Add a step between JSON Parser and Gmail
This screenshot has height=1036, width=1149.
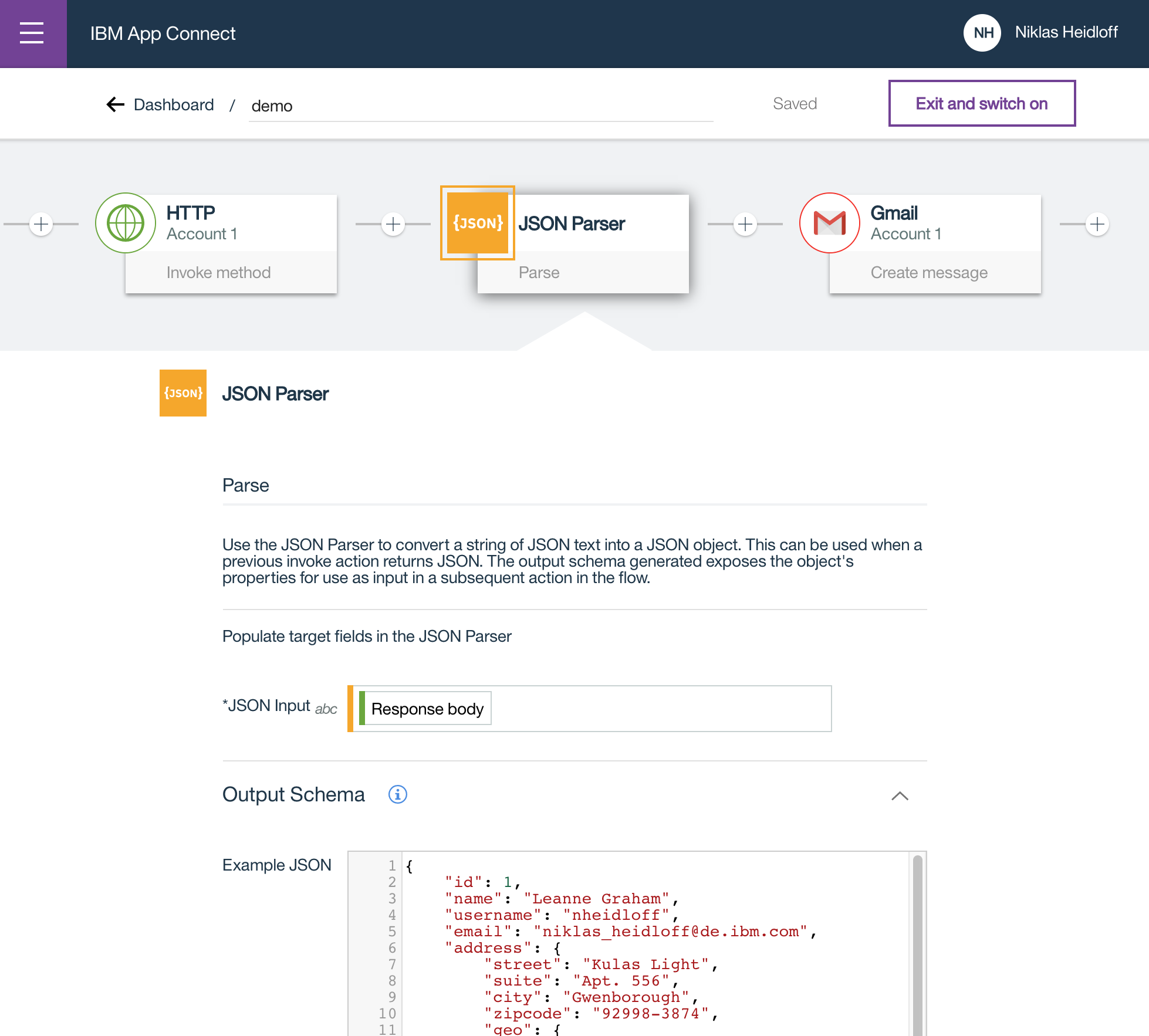pyautogui.click(x=745, y=224)
